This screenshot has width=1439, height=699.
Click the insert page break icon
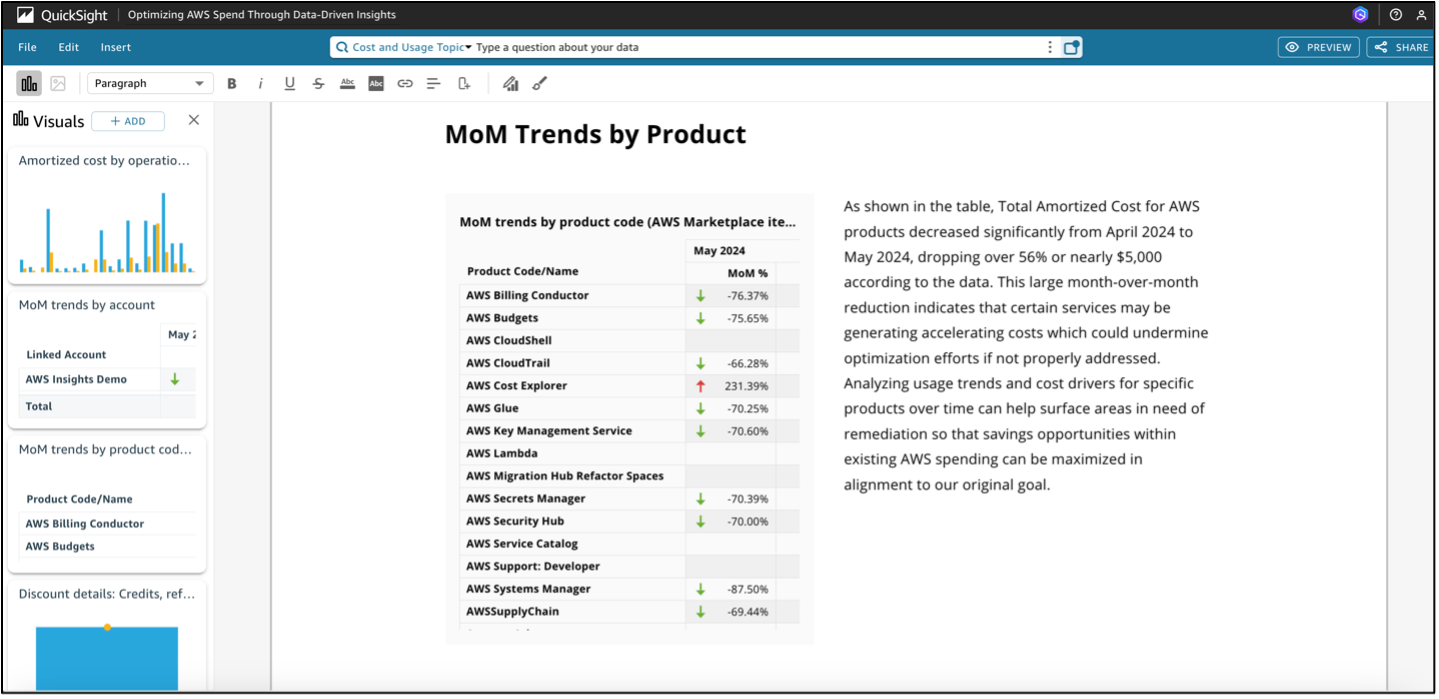[464, 84]
